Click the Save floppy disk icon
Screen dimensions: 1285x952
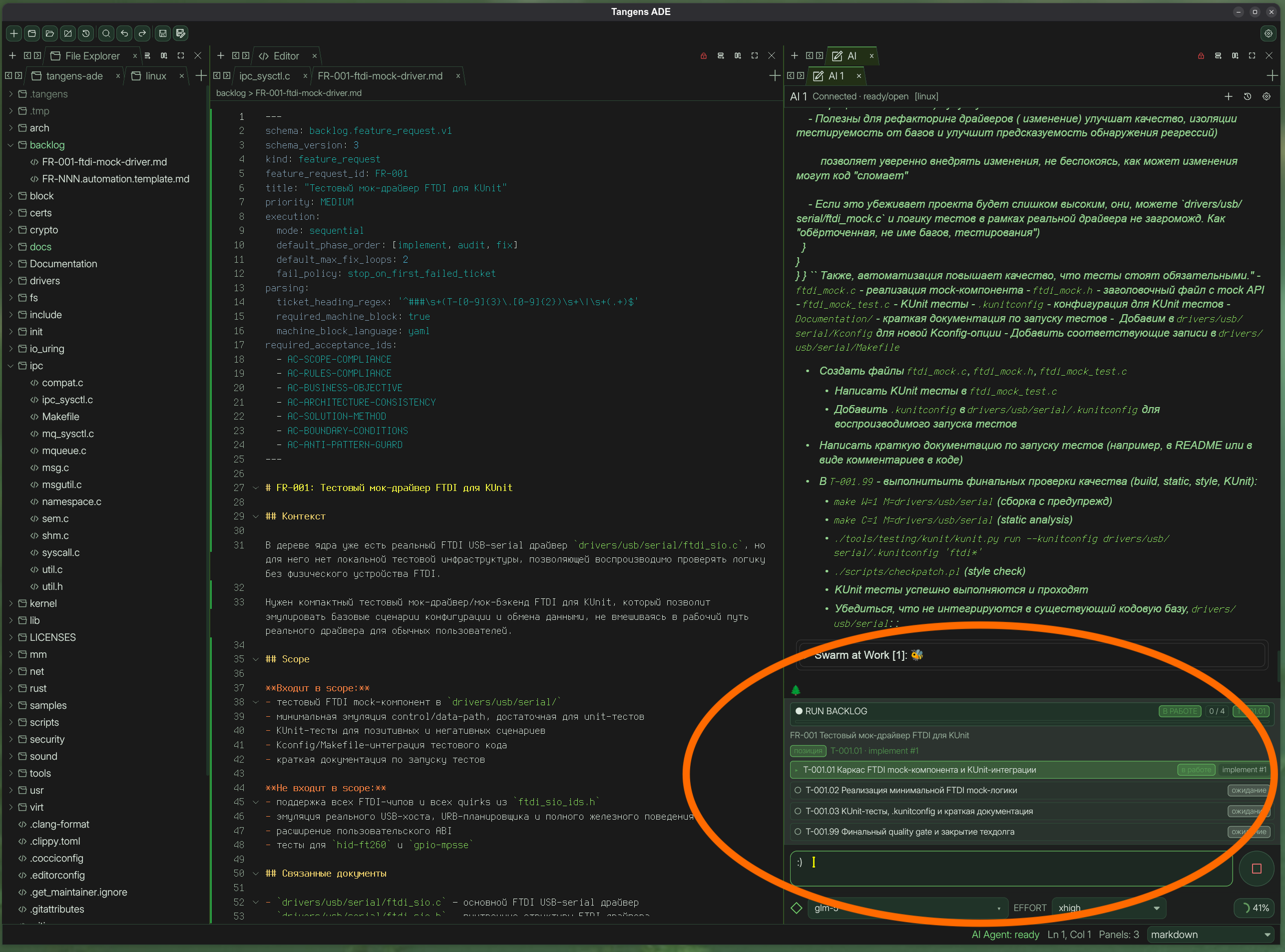tap(163, 33)
